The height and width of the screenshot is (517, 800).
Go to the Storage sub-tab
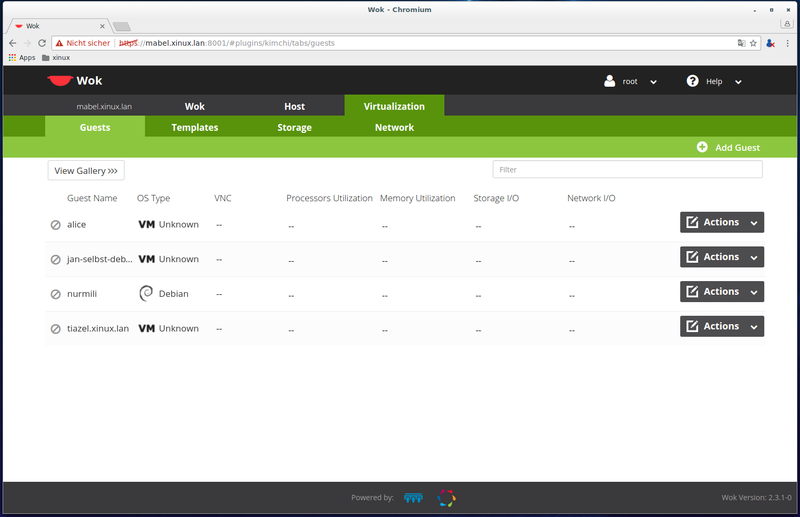point(294,127)
